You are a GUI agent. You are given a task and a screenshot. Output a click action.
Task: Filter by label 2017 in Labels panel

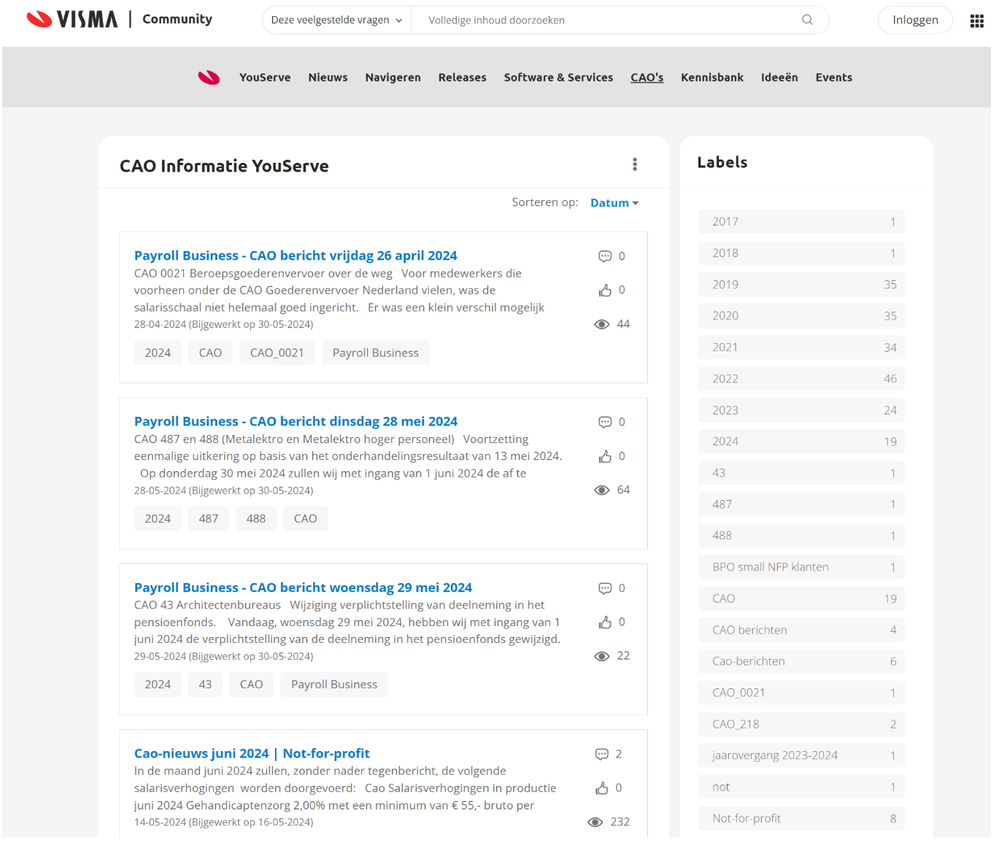801,222
